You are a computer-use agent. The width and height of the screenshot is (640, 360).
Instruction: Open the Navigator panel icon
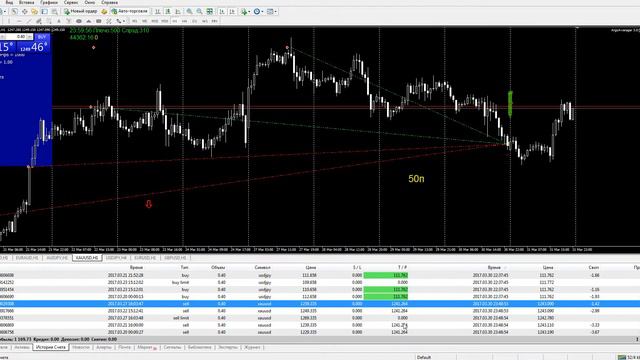[35, 11]
